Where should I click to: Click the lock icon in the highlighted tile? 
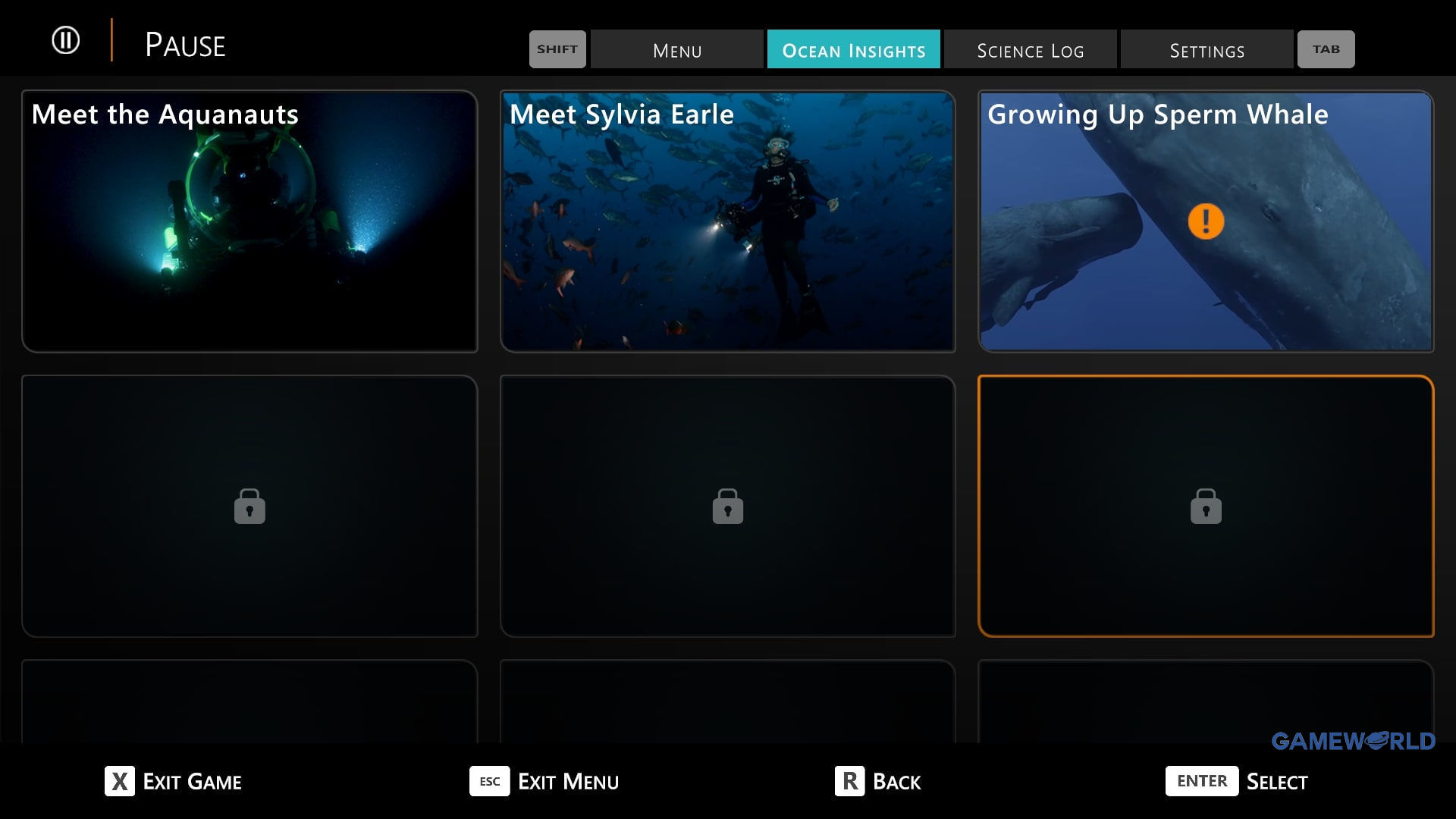[1206, 507]
